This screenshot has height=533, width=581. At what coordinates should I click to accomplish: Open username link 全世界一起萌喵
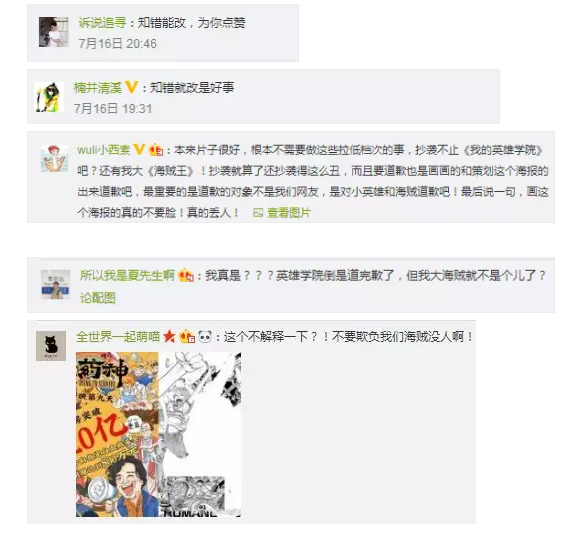point(118,337)
